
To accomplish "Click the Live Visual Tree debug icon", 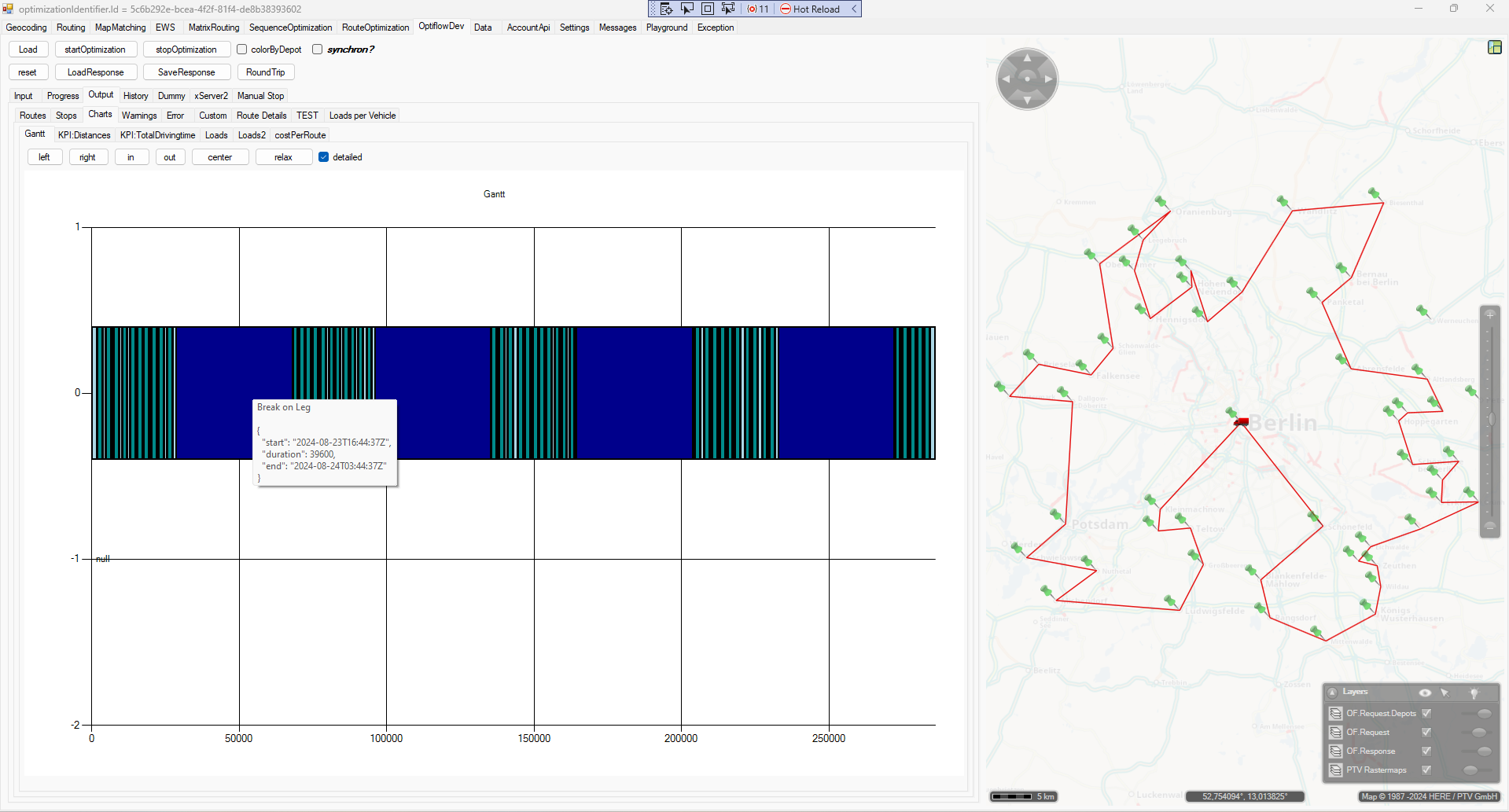I will point(666,9).
